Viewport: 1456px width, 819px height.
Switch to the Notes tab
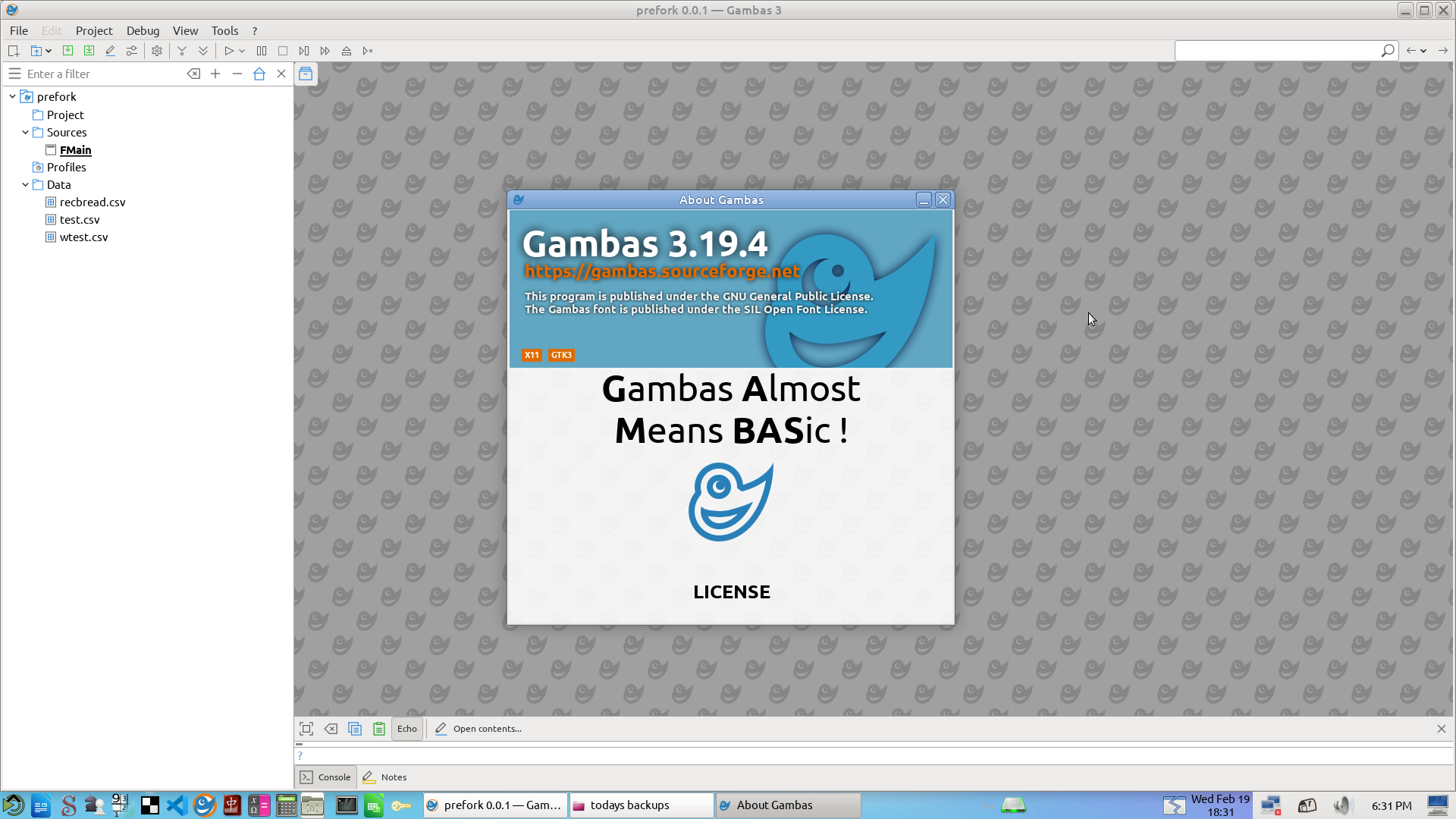click(385, 777)
